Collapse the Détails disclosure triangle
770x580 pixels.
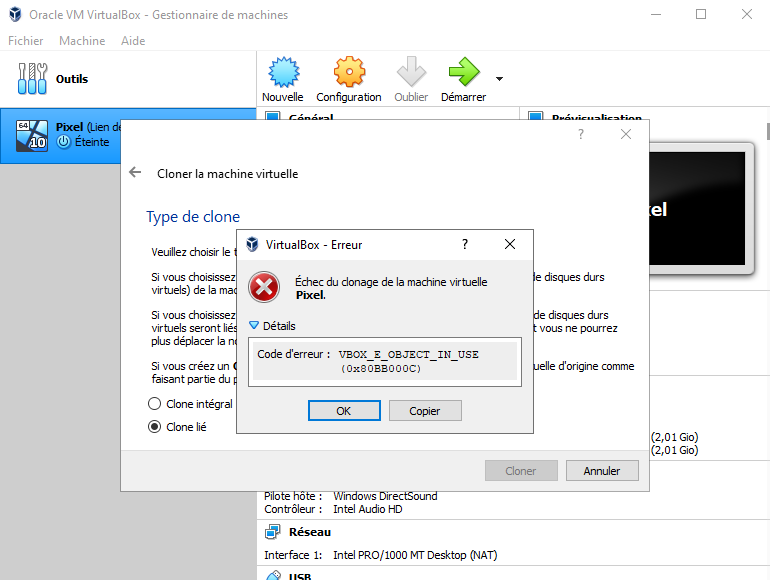point(254,326)
